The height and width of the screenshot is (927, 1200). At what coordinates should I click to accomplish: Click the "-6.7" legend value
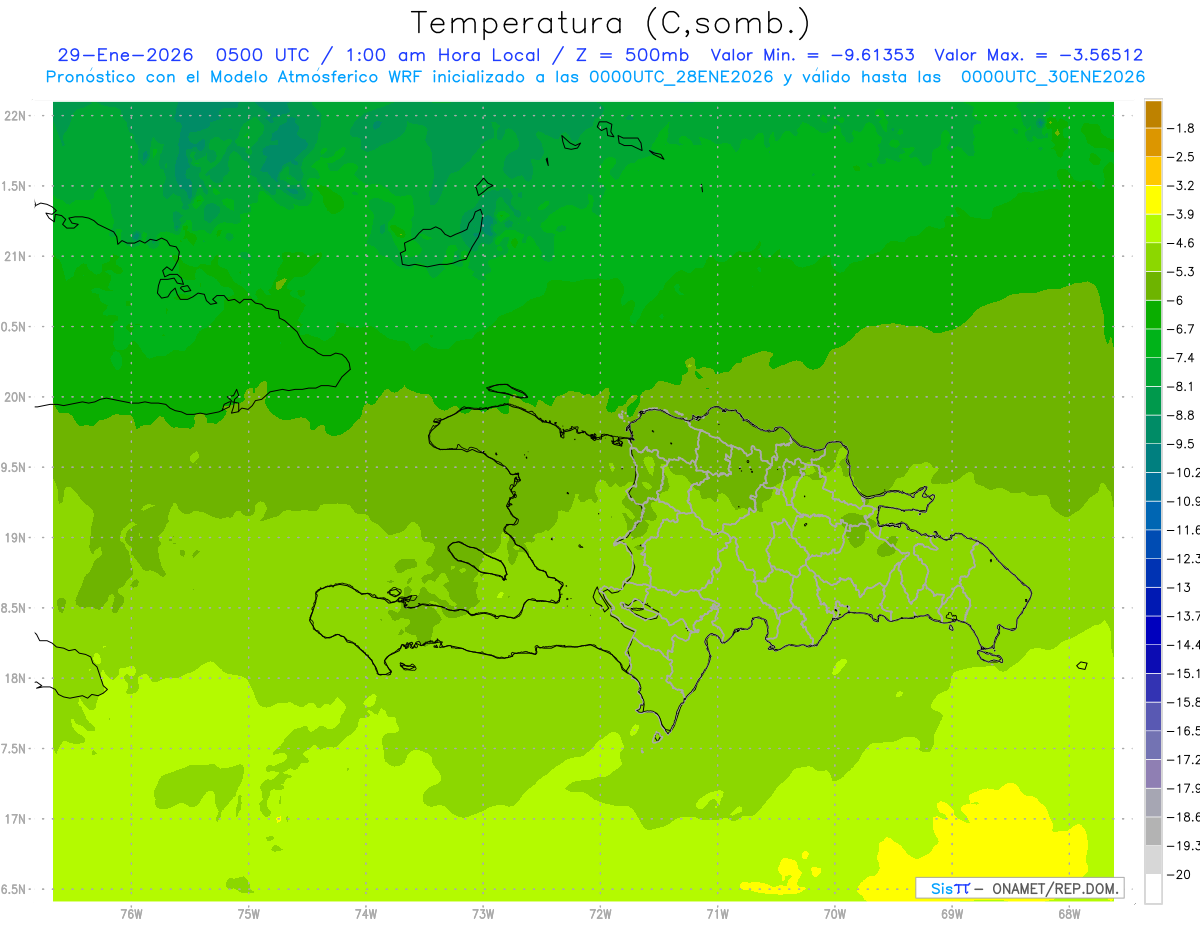(x=1181, y=329)
